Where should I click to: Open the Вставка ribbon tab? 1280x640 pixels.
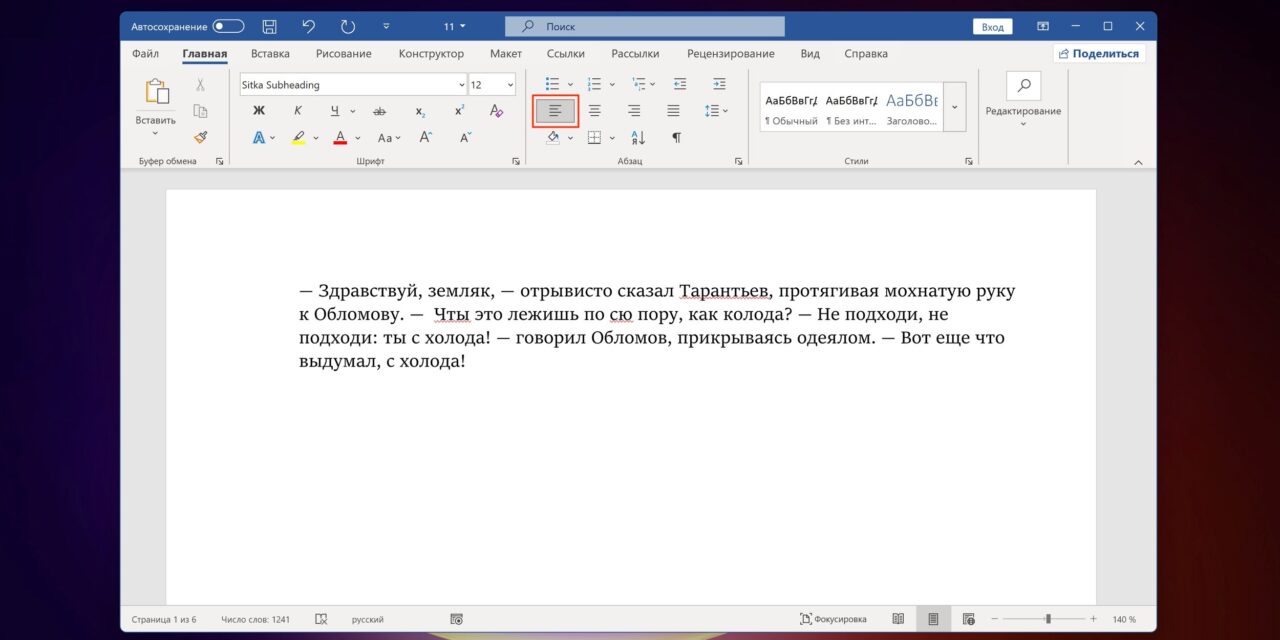click(270, 54)
